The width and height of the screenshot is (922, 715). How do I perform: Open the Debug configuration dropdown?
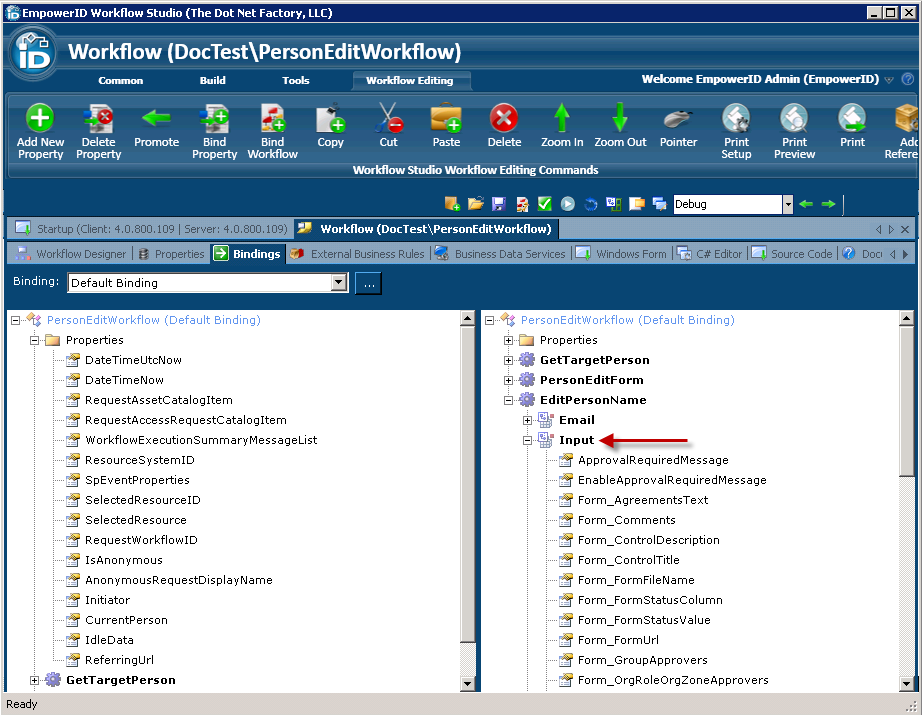(787, 204)
